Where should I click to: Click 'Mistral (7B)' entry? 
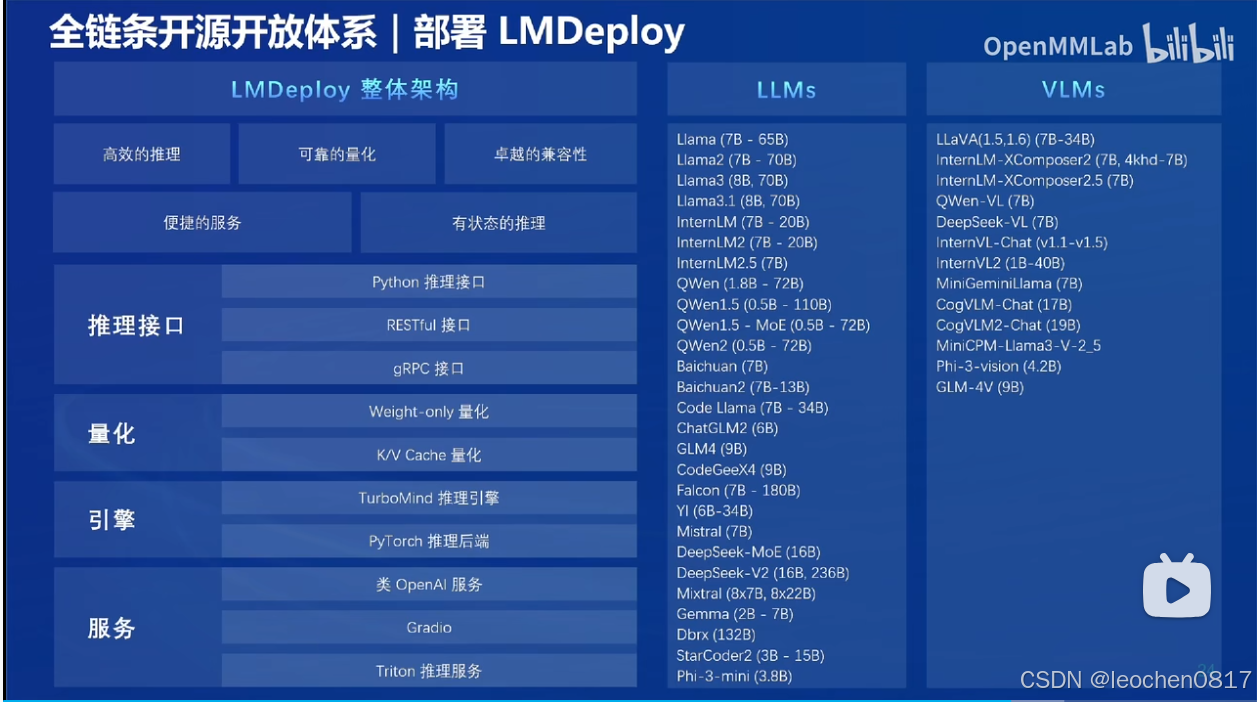714,531
